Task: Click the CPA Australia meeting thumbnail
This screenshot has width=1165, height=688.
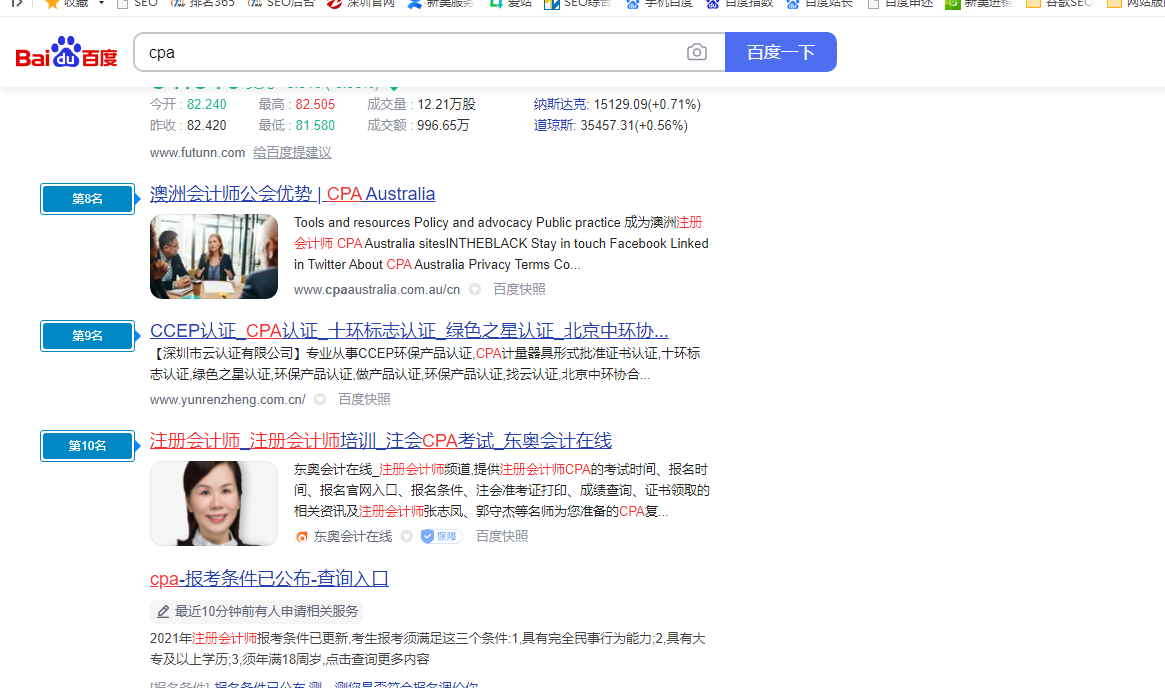Action: [214, 256]
